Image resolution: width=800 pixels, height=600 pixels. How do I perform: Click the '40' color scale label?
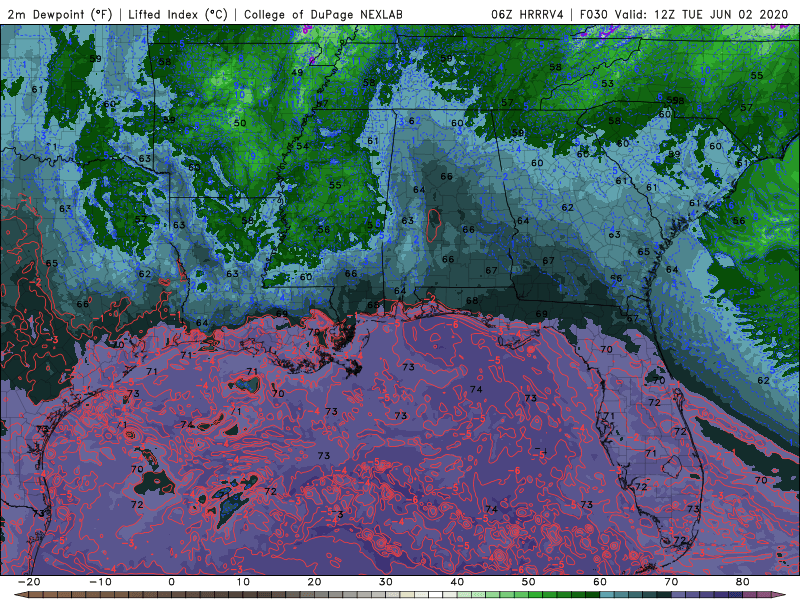point(457,582)
